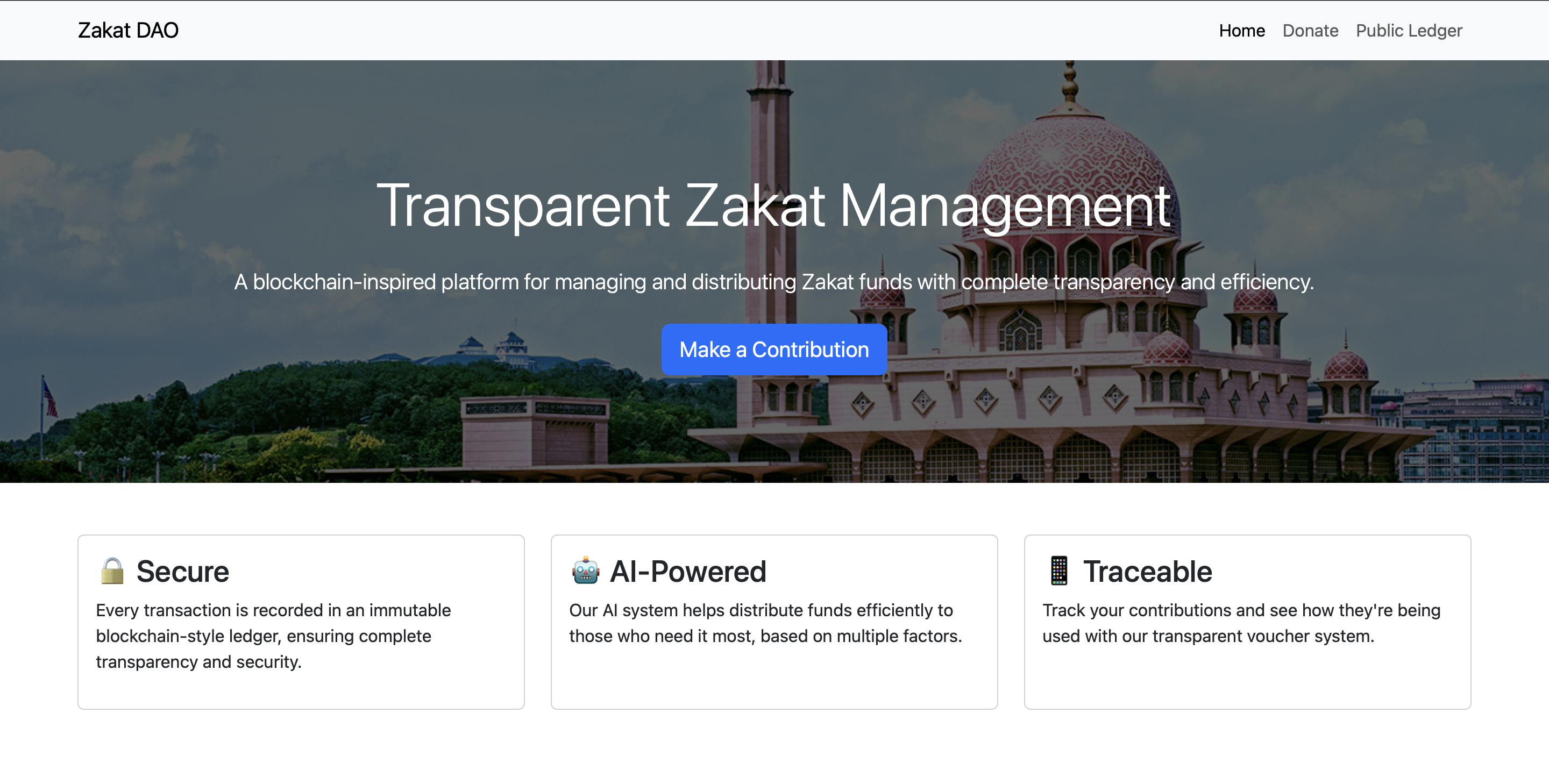1549x784 pixels.
Task: Click the Traceable card description text
Action: point(1240,623)
